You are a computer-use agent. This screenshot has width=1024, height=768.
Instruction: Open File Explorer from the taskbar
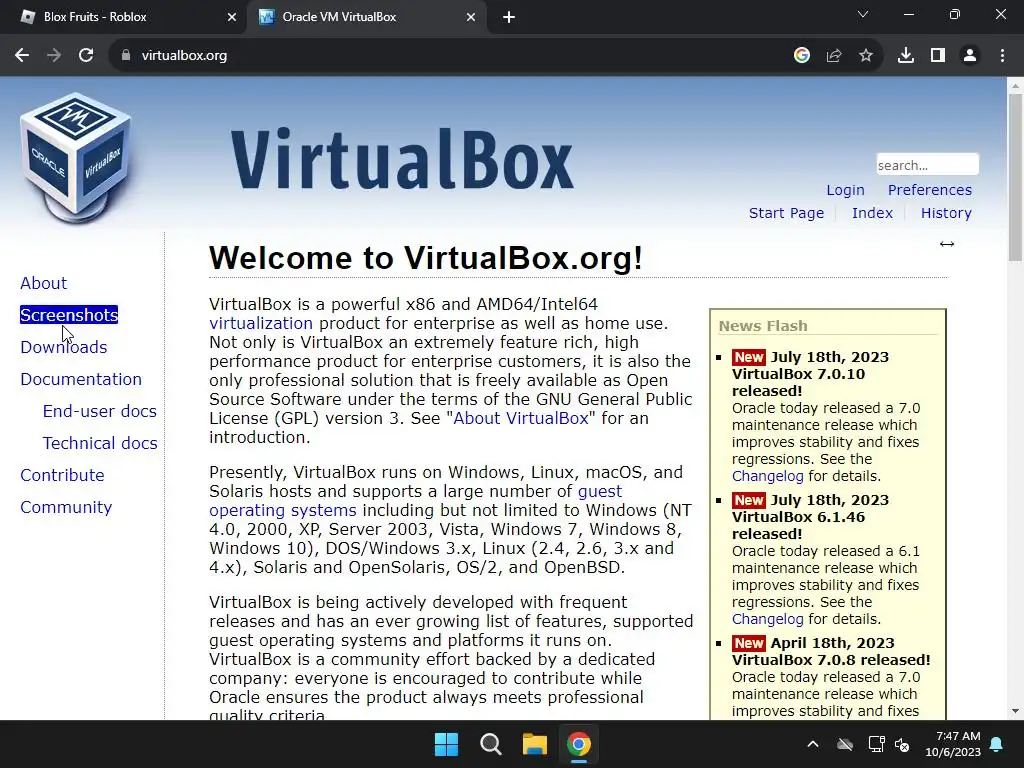pyautogui.click(x=534, y=744)
